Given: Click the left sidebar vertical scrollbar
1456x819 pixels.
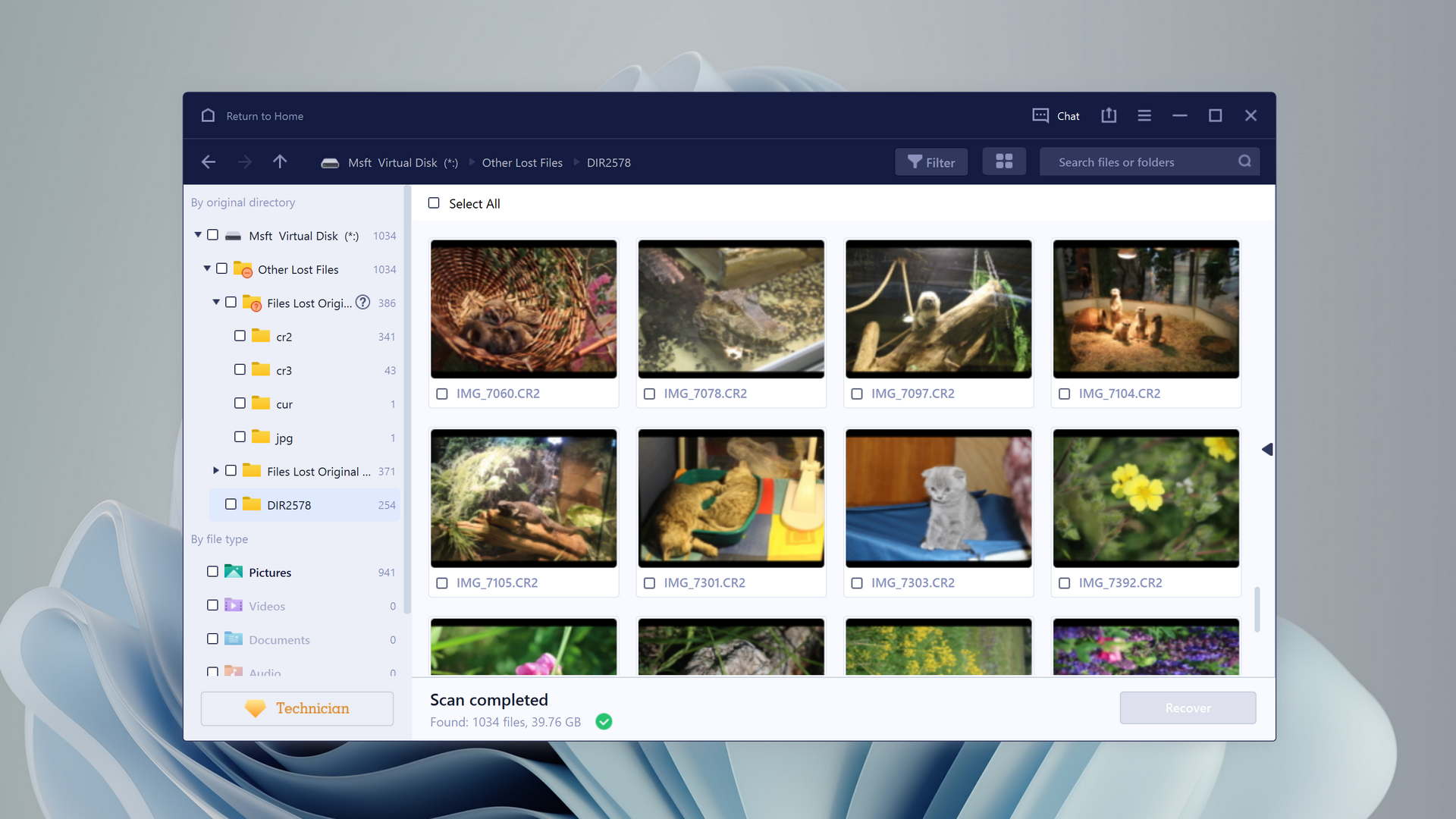Looking at the screenshot, I should point(407,400).
